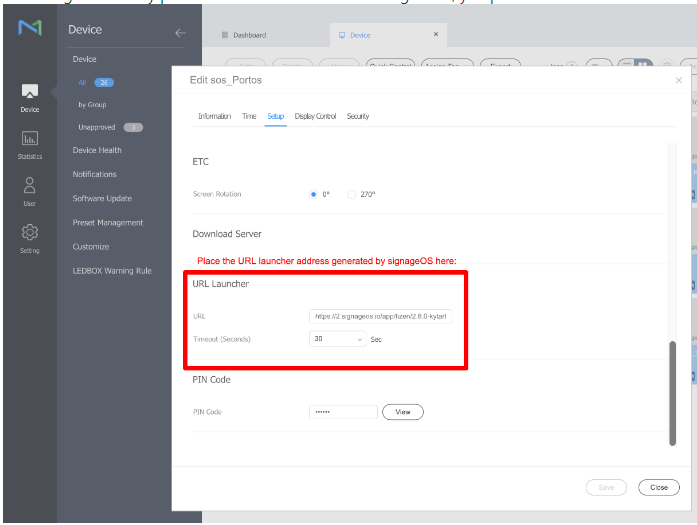The width and height of the screenshot is (697, 525).
Task: Open the Timeout seconds dropdown
Action: click(x=338, y=339)
